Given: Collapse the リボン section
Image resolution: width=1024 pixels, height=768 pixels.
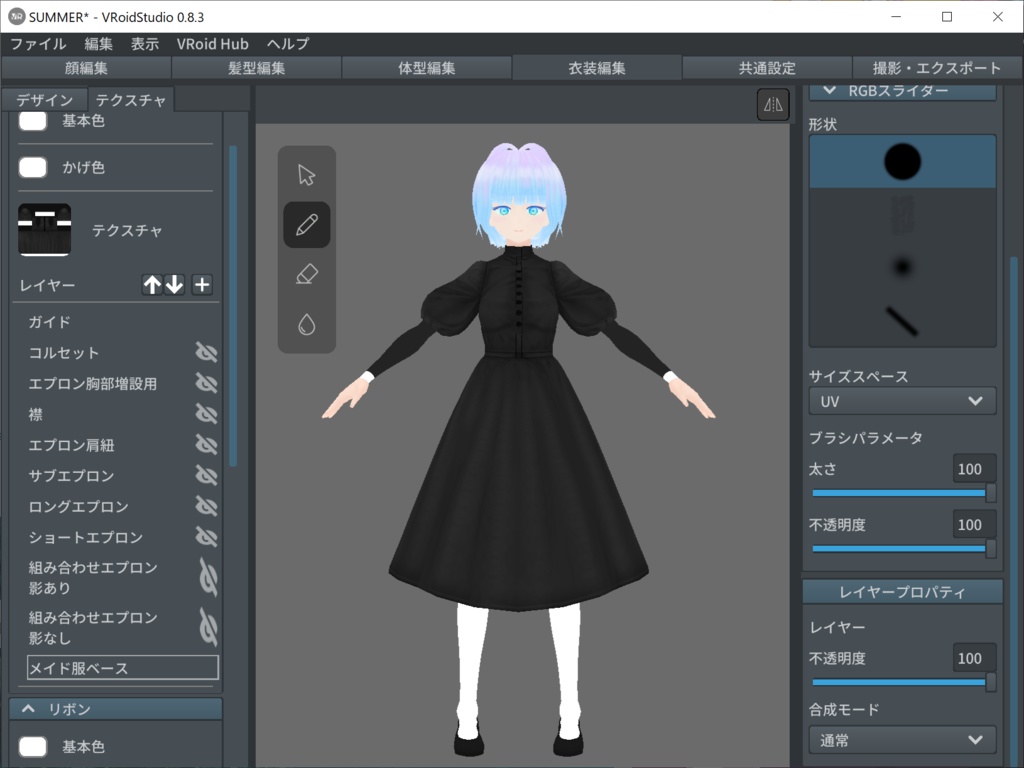Looking at the screenshot, I should tap(114, 708).
